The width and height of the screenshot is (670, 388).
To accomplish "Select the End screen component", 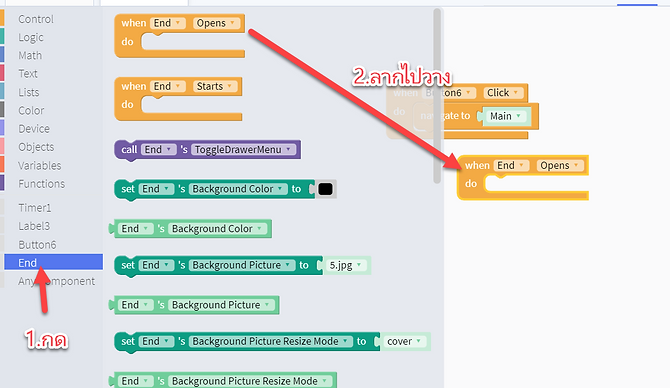I will pyautogui.click(x=53, y=262).
